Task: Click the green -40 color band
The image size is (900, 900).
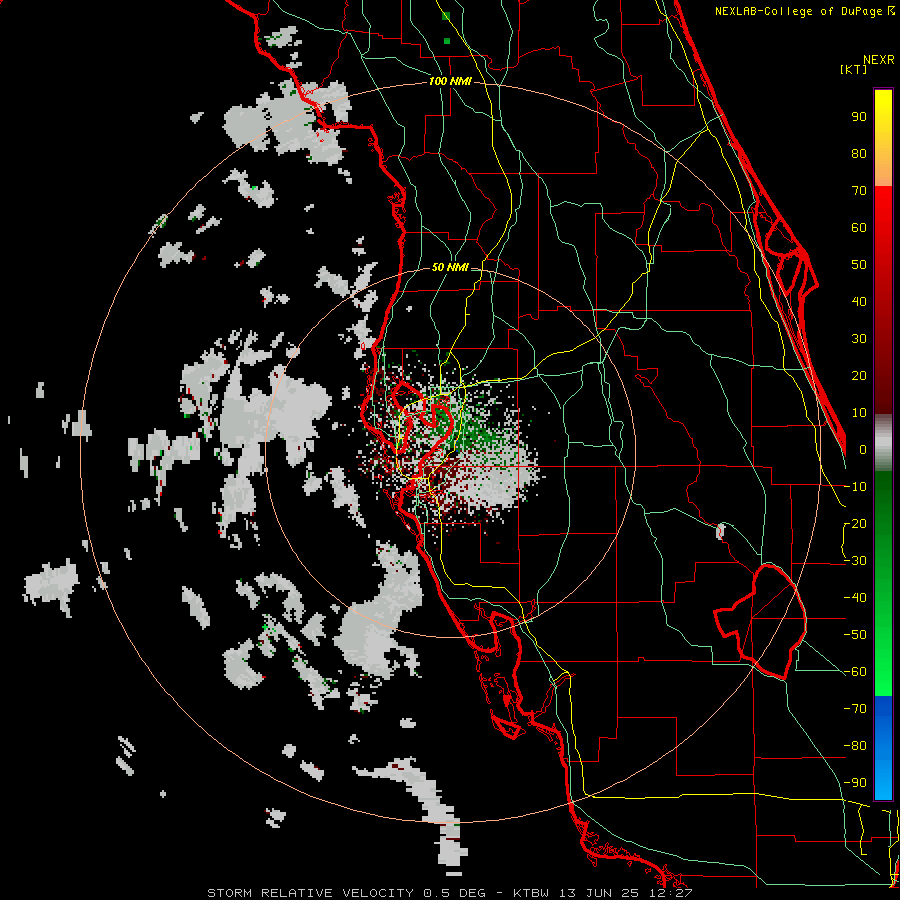Action: pyautogui.click(x=883, y=598)
